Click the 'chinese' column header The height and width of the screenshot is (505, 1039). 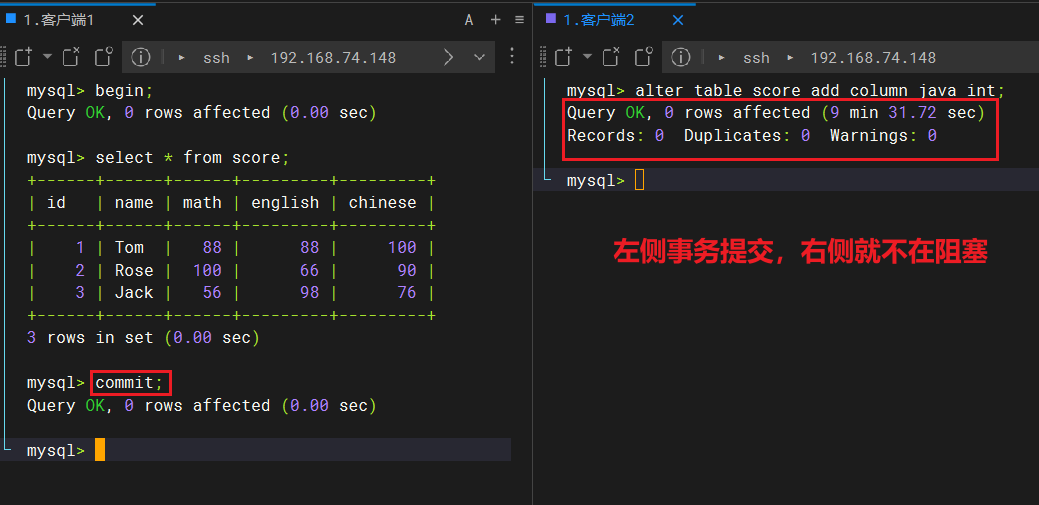coord(382,202)
